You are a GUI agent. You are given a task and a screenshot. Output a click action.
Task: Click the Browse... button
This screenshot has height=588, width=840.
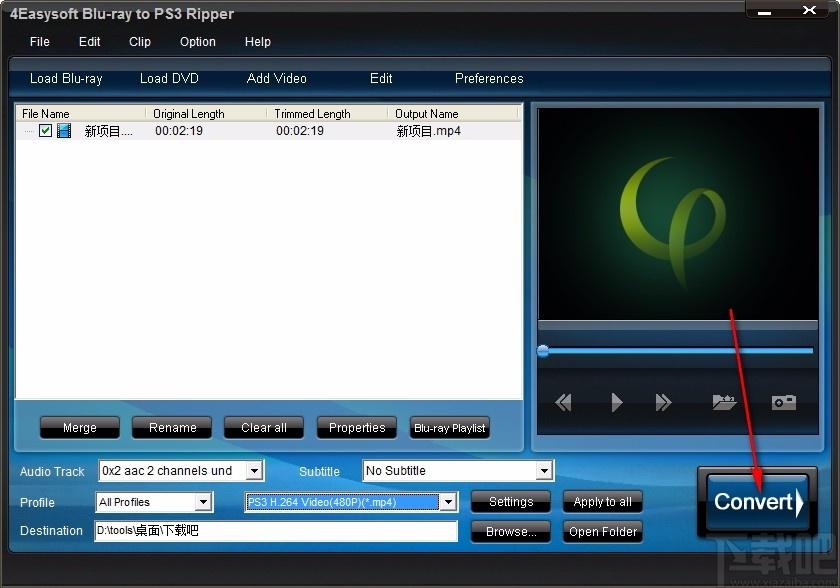[x=511, y=532]
